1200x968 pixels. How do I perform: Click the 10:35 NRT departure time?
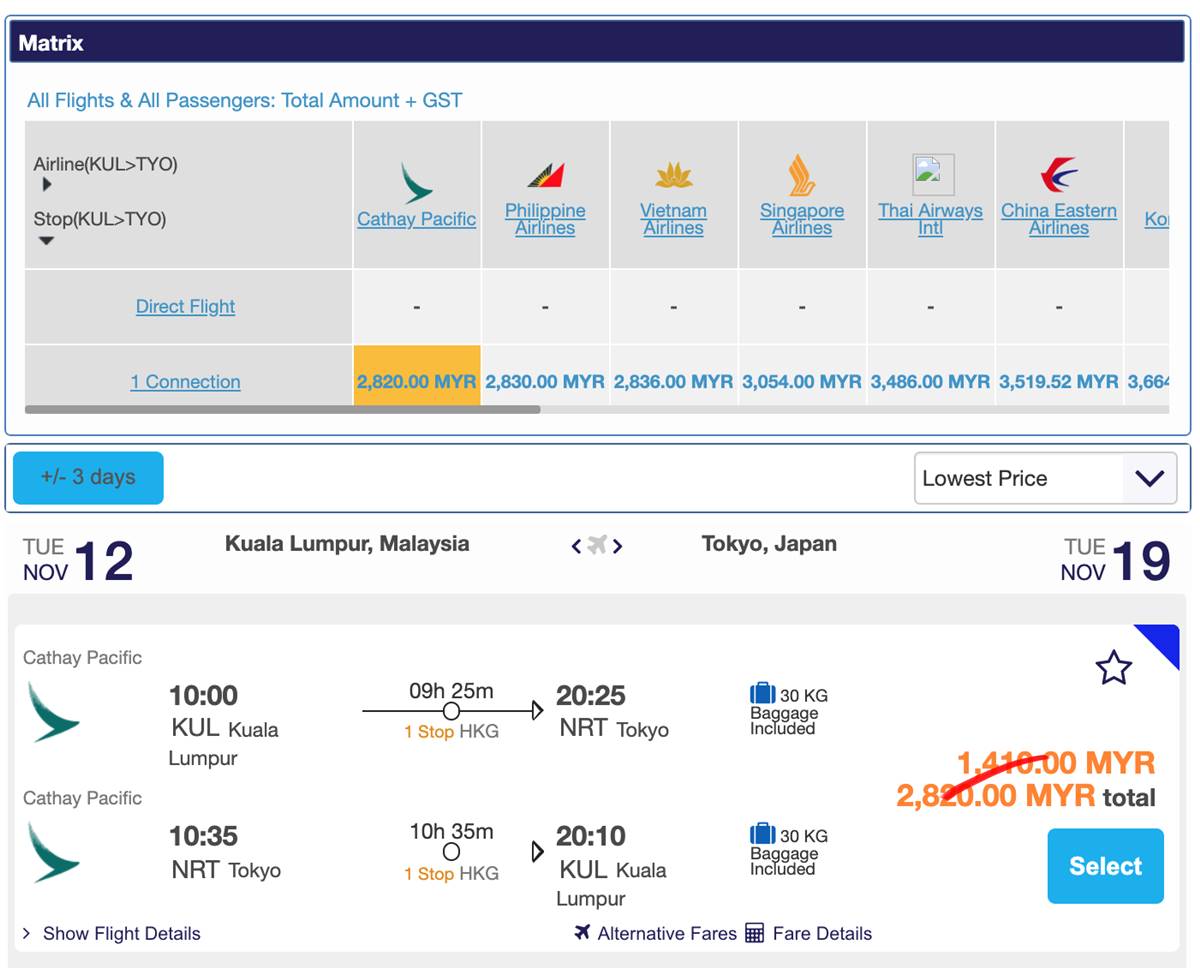pyautogui.click(x=203, y=836)
